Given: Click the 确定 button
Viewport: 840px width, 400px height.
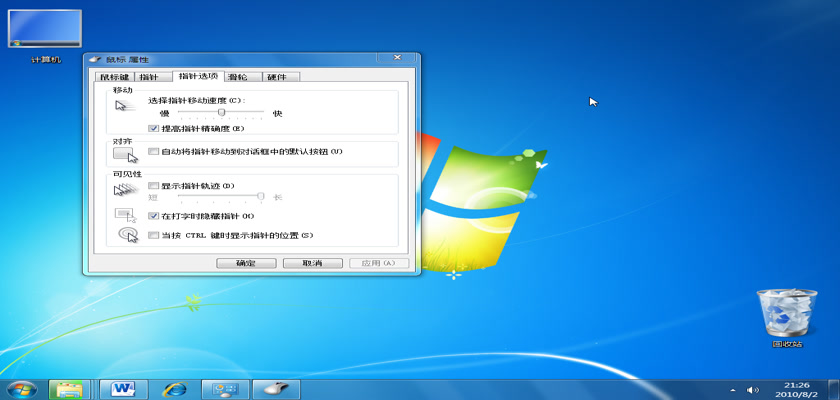Looking at the screenshot, I should (245, 263).
